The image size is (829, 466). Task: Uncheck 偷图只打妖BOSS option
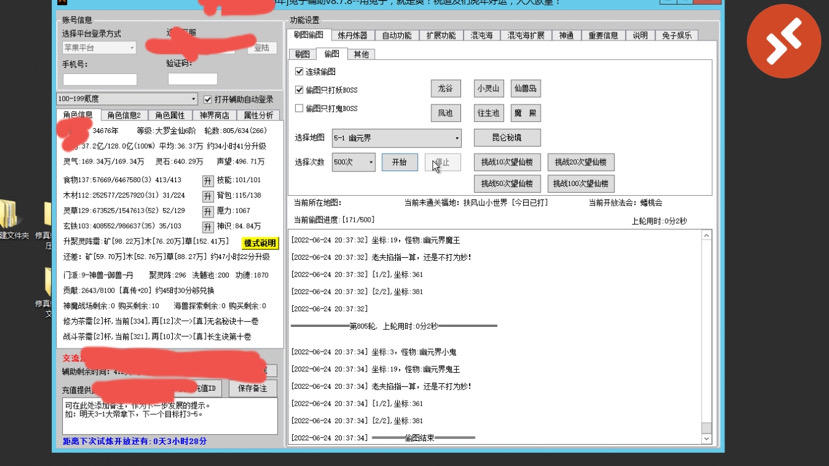click(x=299, y=90)
